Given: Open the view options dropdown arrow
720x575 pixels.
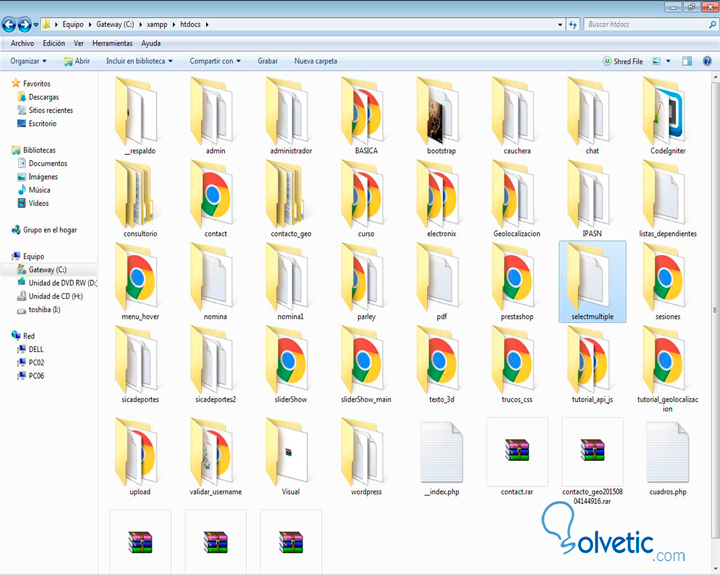Looking at the screenshot, I should coord(668,61).
